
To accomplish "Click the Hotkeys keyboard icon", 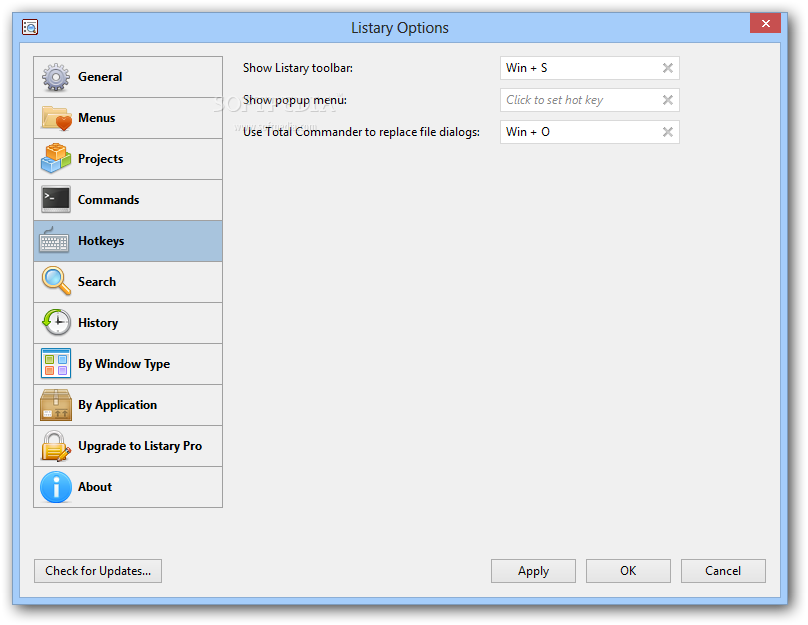I will 54,241.
